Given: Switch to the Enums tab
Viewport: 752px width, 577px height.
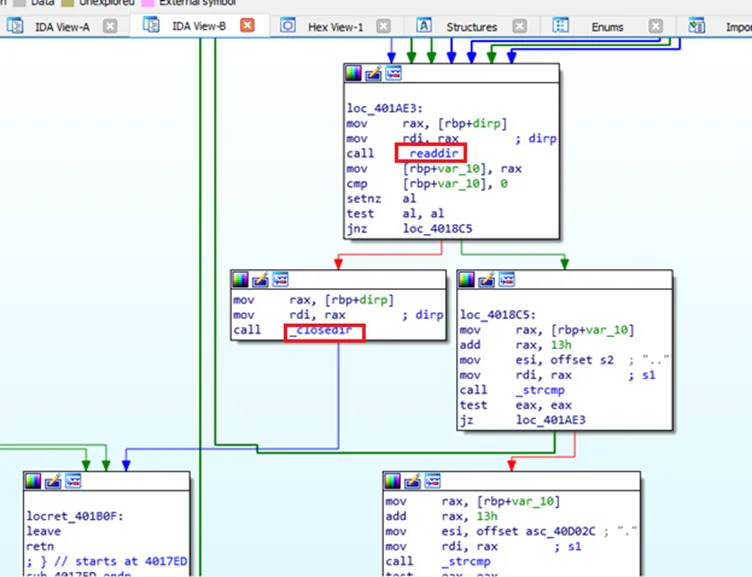Looking at the screenshot, I should 607,27.
